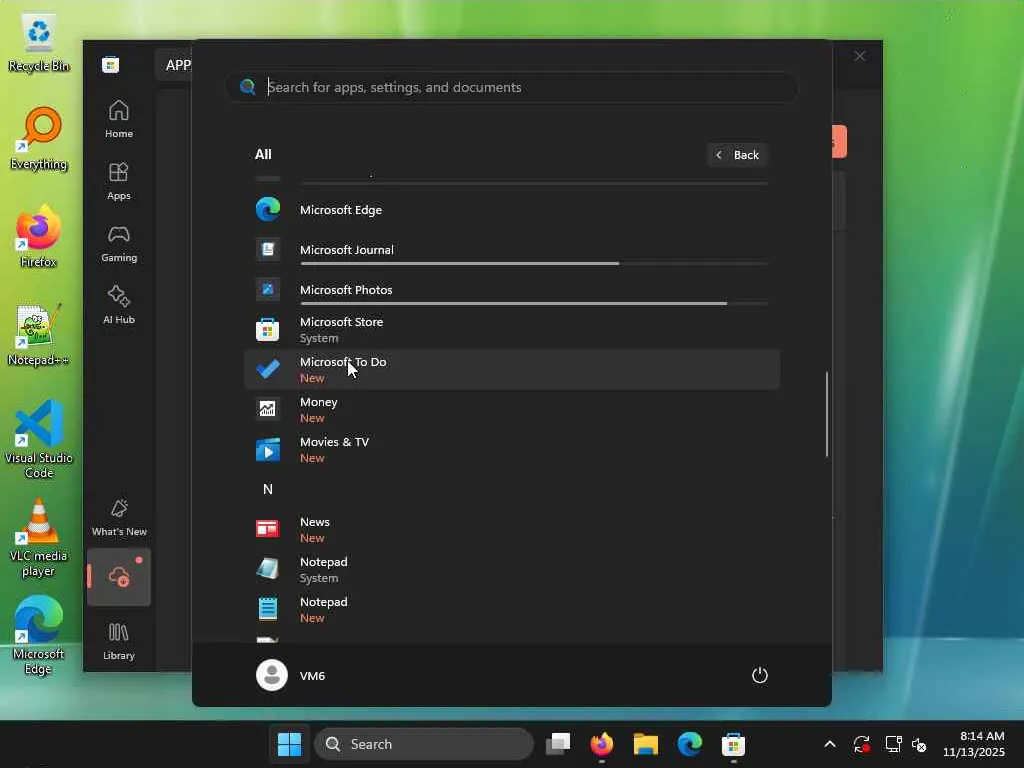Screen dimensions: 1024x768
Task: Click the All apps list scrollbar
Action: (x=827, y=414)
